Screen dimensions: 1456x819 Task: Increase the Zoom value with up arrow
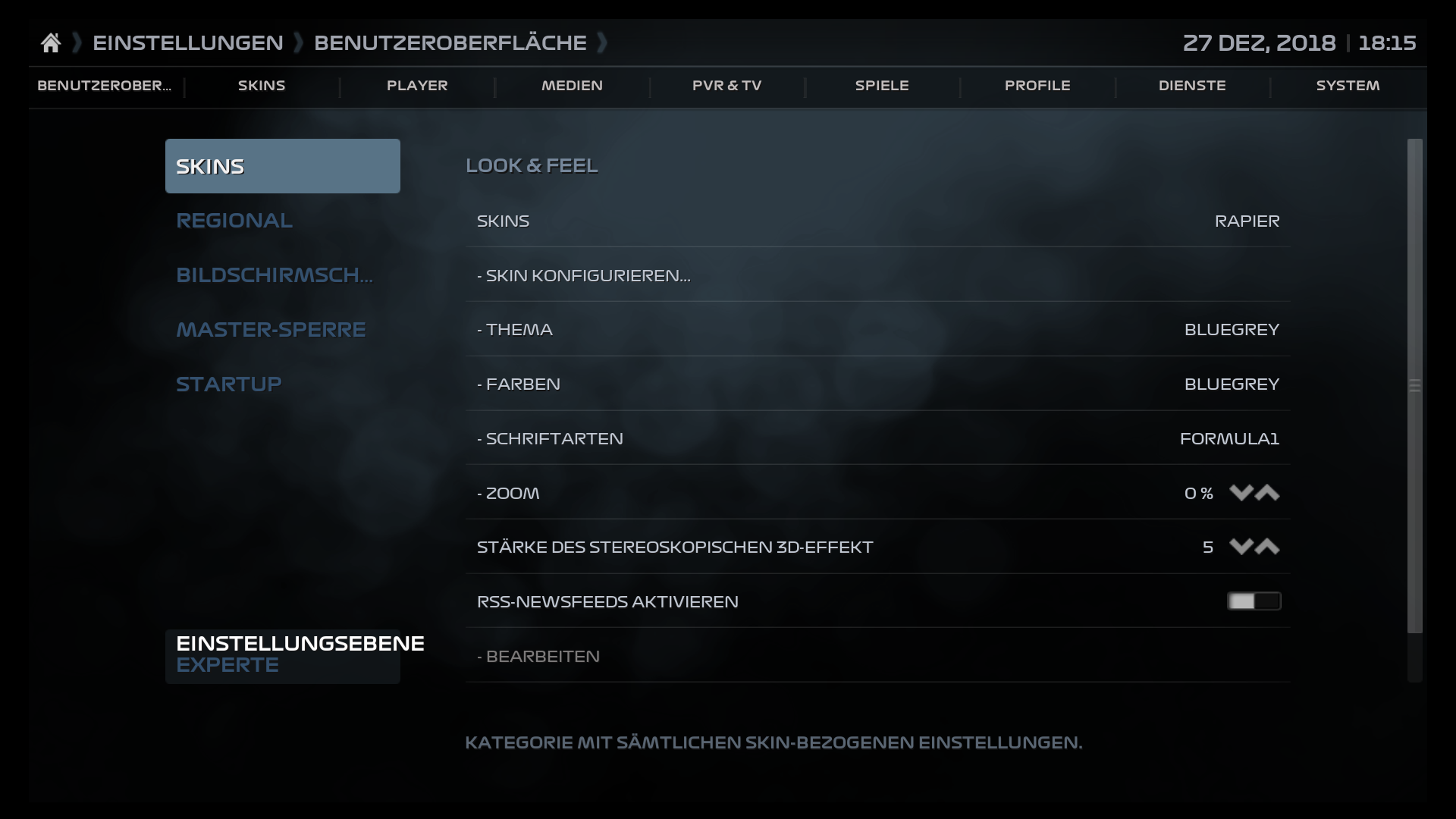tap(1268, 493)
